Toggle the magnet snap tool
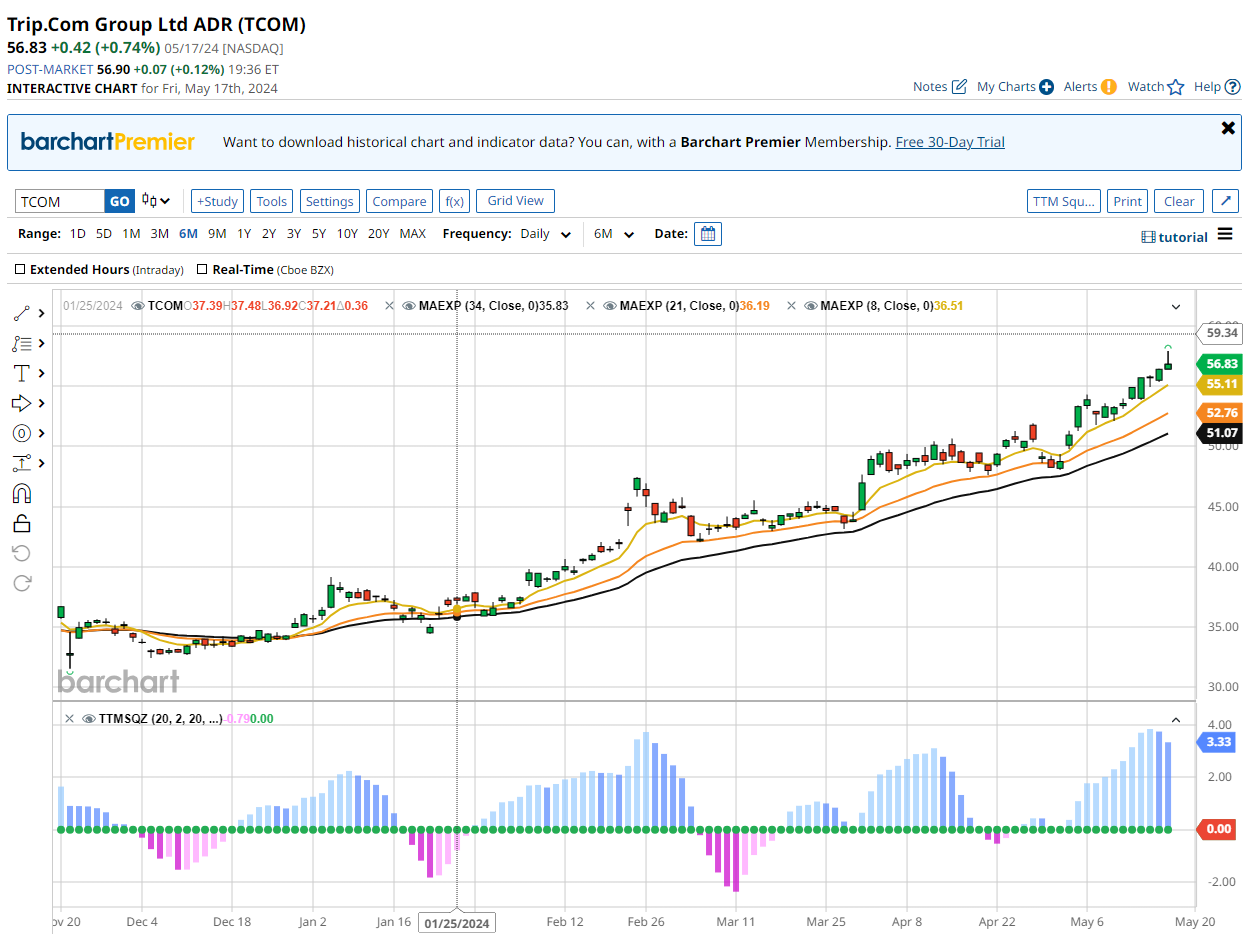Image resolution: width=1251 pixels, height=950 pixels. 21,493
